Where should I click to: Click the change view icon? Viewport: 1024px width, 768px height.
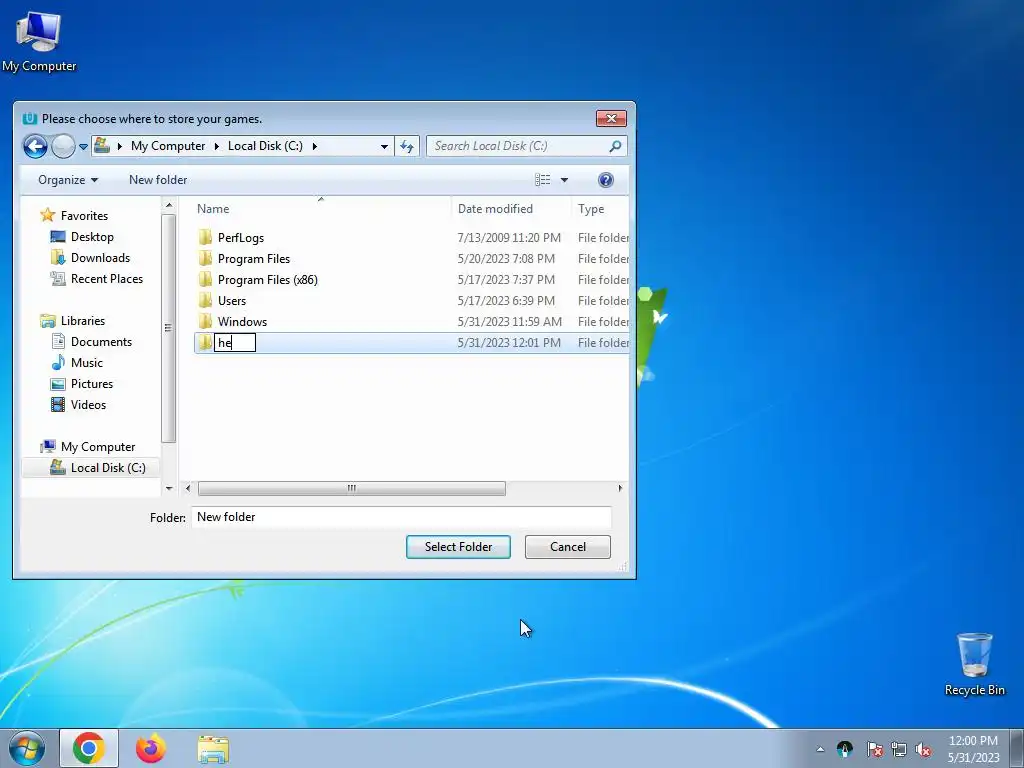click(x=543, y=180)
